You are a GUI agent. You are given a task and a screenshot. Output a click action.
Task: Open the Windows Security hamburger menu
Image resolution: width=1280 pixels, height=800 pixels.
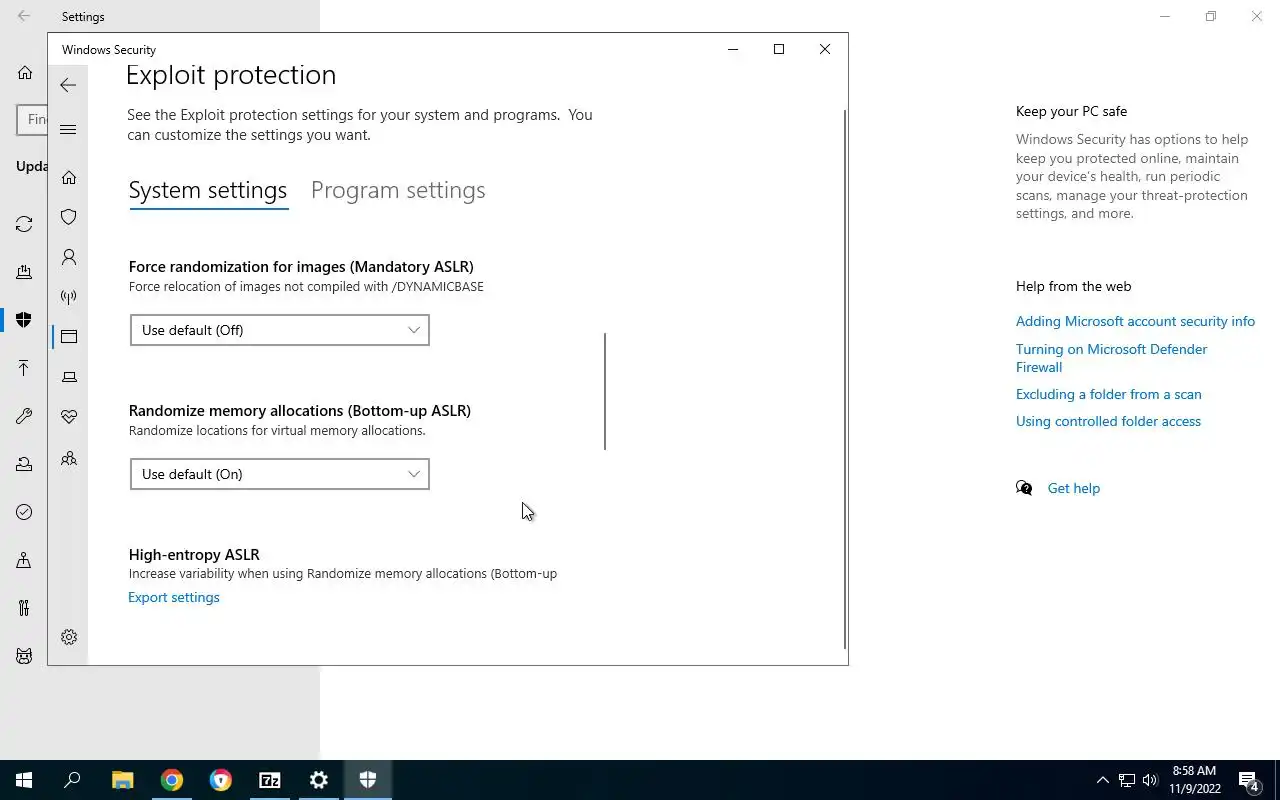click(x=68, y=130)
